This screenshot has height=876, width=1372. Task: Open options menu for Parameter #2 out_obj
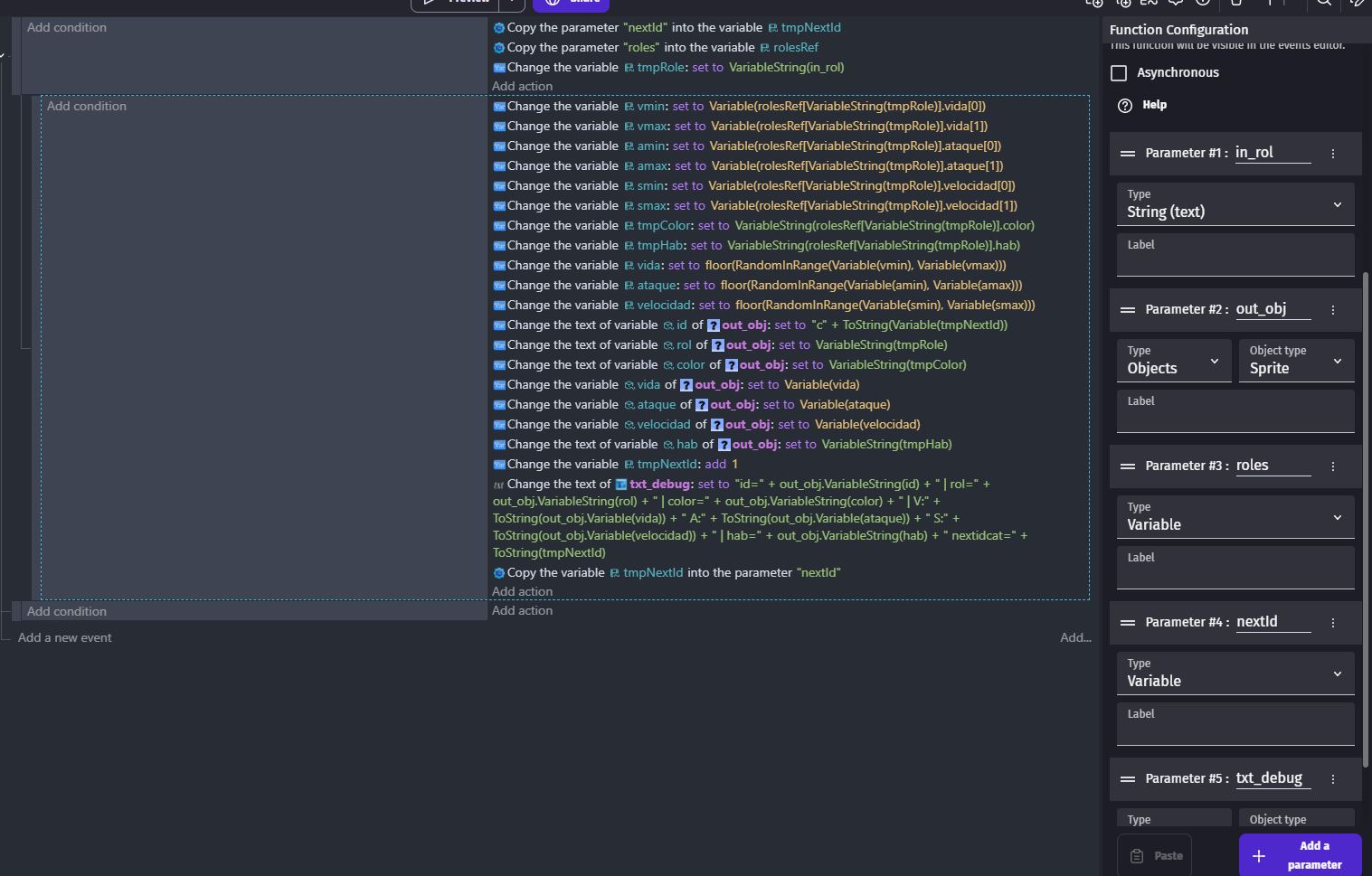pyautogui.click(x=1332, y=310)
